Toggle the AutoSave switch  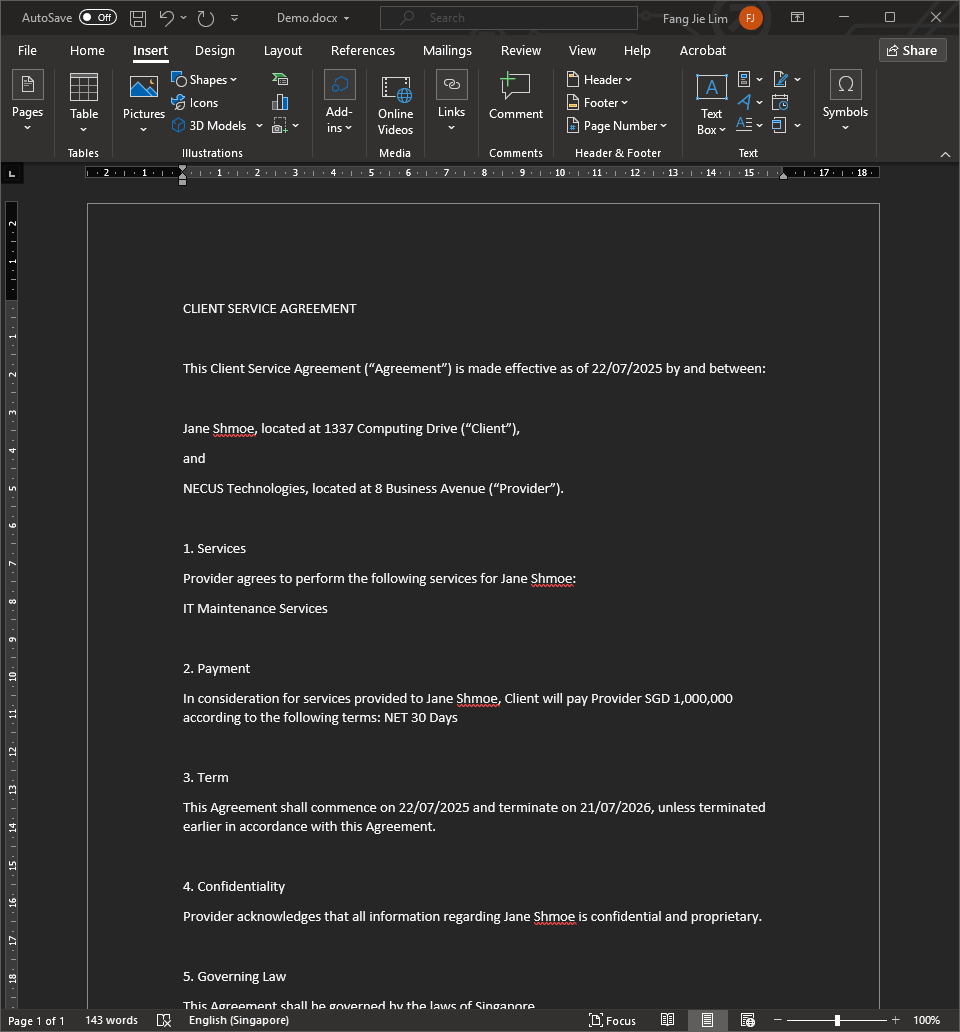pos(98,18)
